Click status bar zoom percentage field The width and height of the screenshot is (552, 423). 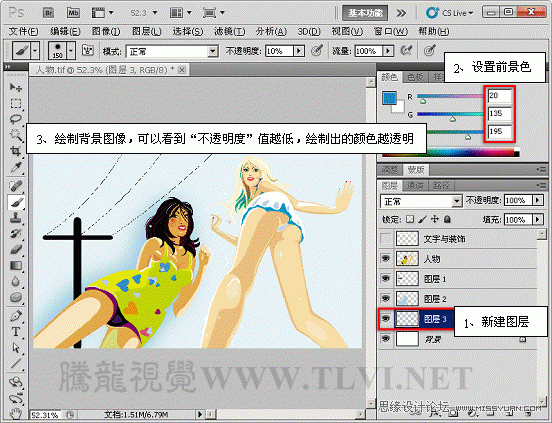point(45,415)
